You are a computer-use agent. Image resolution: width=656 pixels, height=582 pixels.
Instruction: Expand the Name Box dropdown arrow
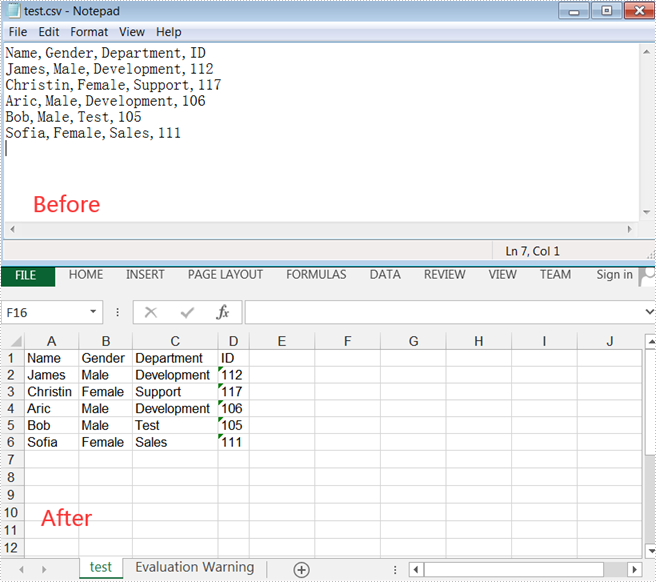pos(93,312)
